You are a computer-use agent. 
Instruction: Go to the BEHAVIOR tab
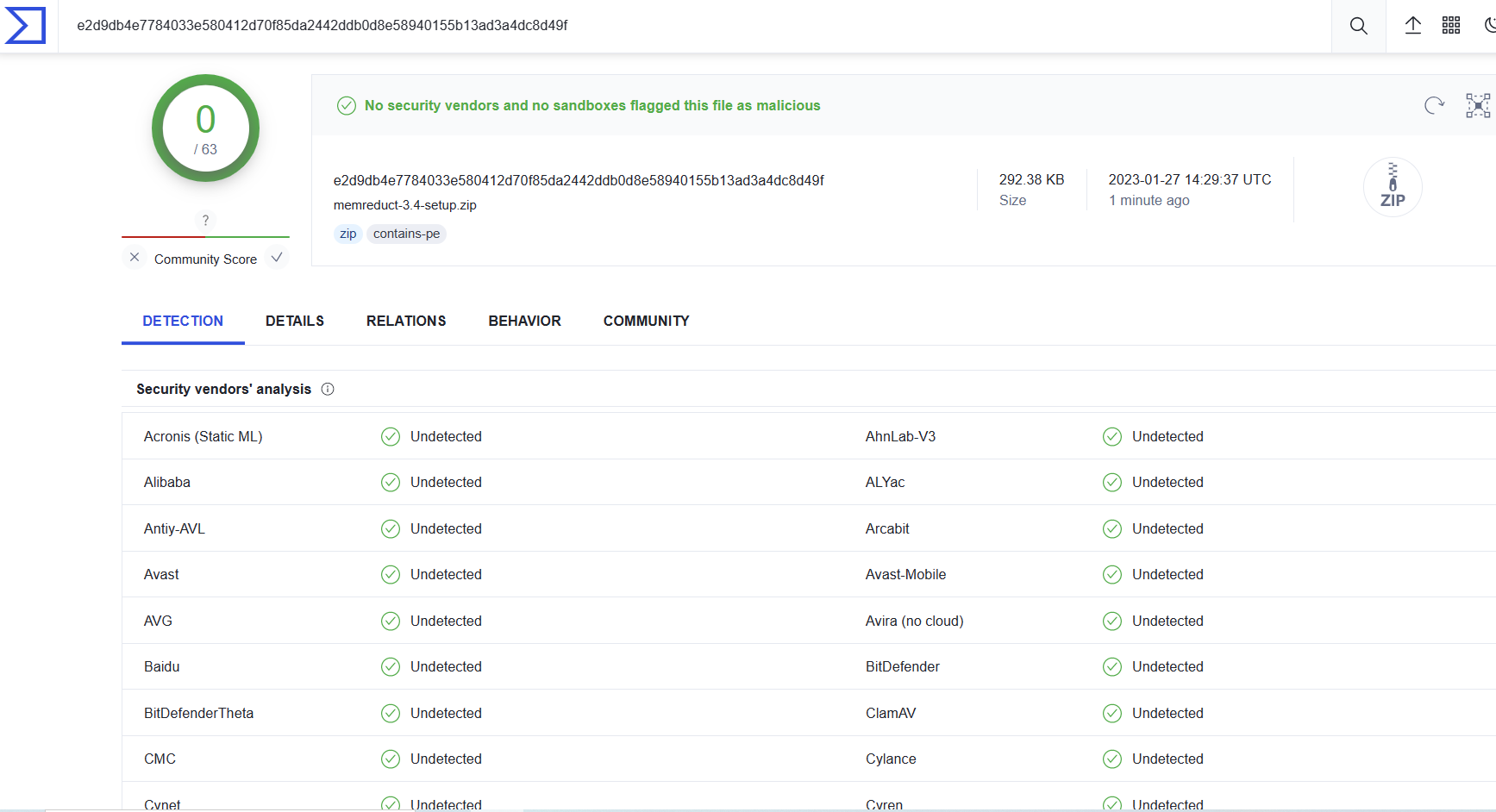(524, 321)
